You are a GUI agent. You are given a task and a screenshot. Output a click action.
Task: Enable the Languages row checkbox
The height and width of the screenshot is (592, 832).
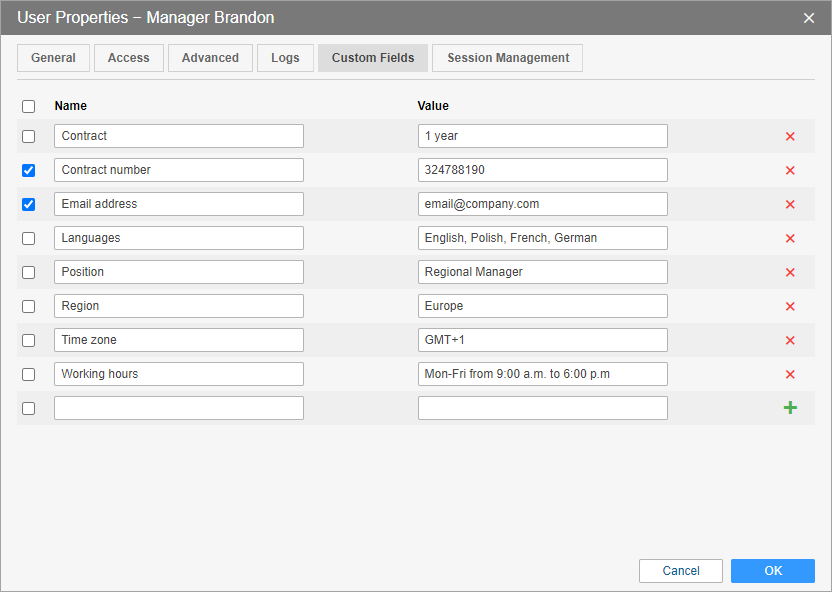coord(28,238)
